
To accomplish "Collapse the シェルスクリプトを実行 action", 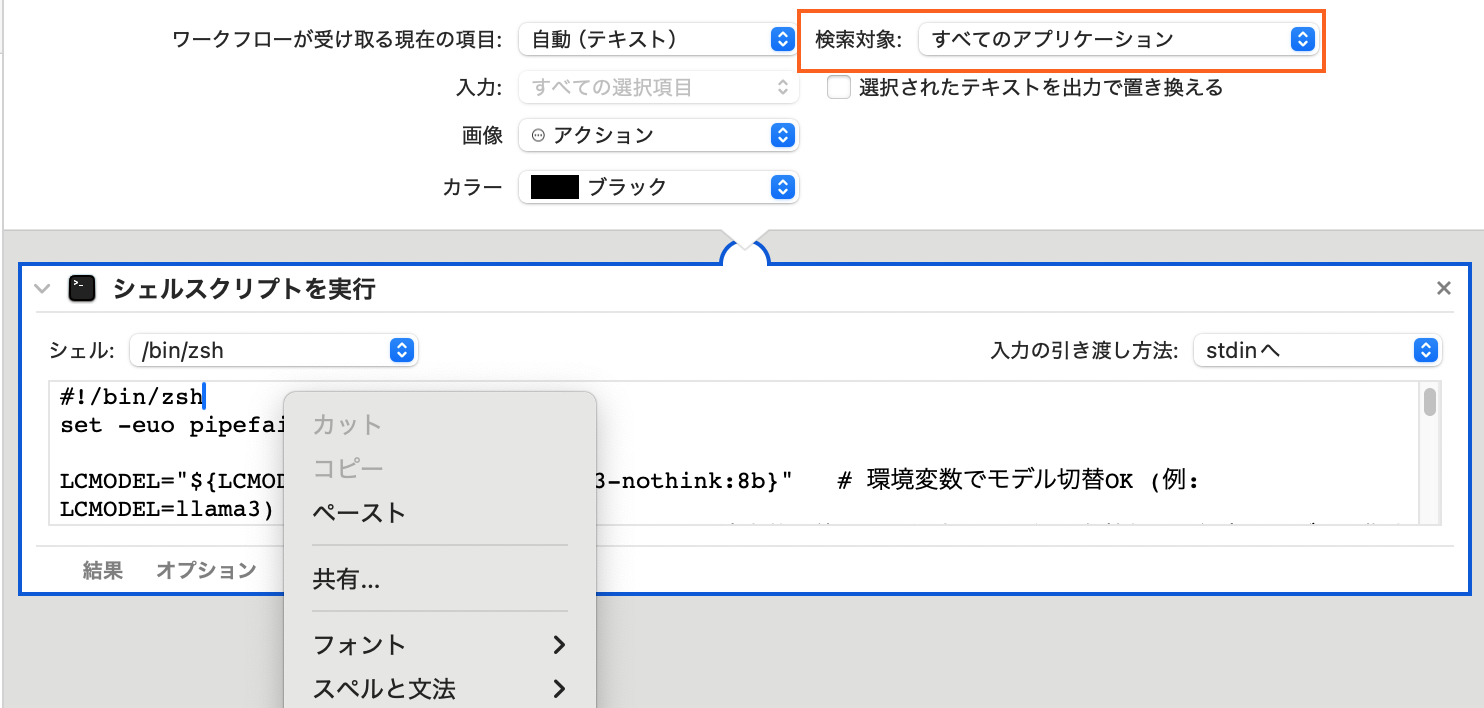I will click(40, 288).
